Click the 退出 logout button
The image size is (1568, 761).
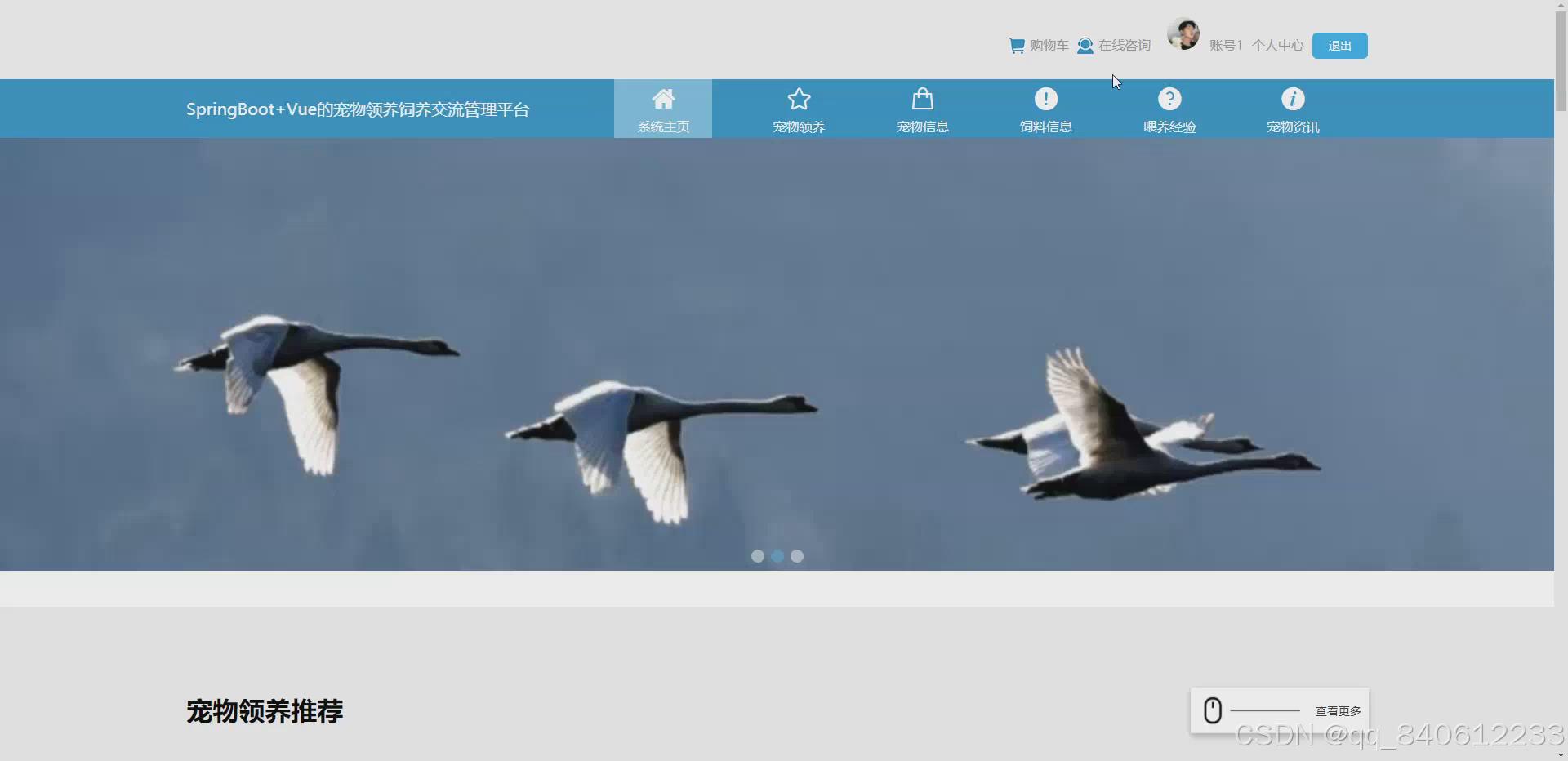click(x=1339, y=46)
